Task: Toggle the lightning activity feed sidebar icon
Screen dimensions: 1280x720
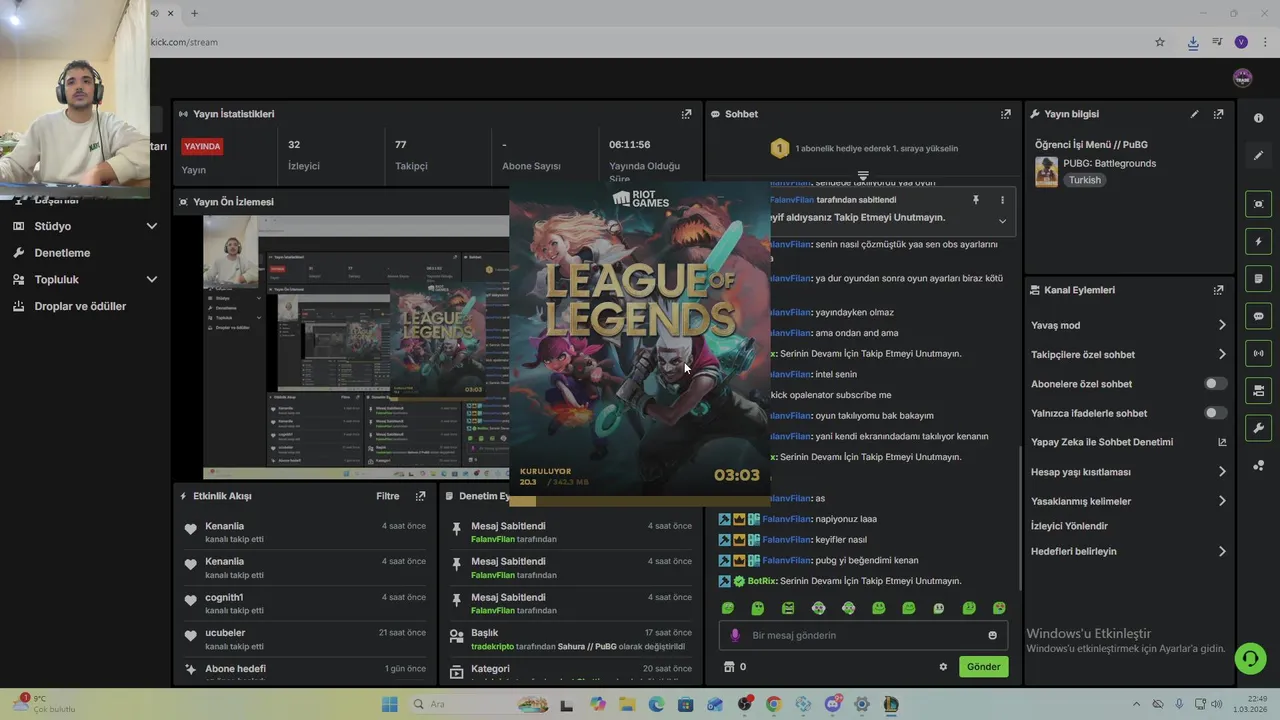Action: (x=1258, y=241)
